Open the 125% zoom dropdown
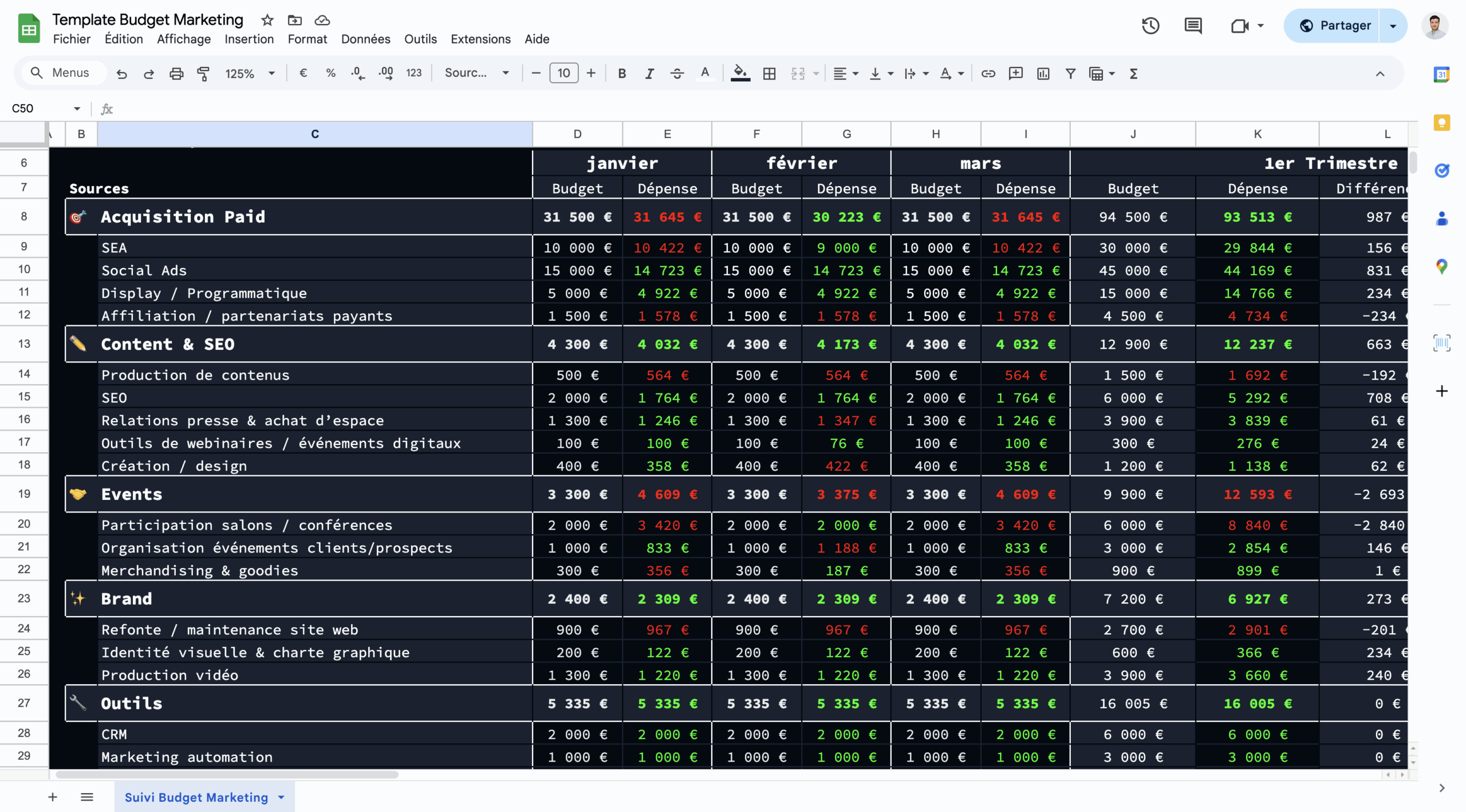 point(250,73)
